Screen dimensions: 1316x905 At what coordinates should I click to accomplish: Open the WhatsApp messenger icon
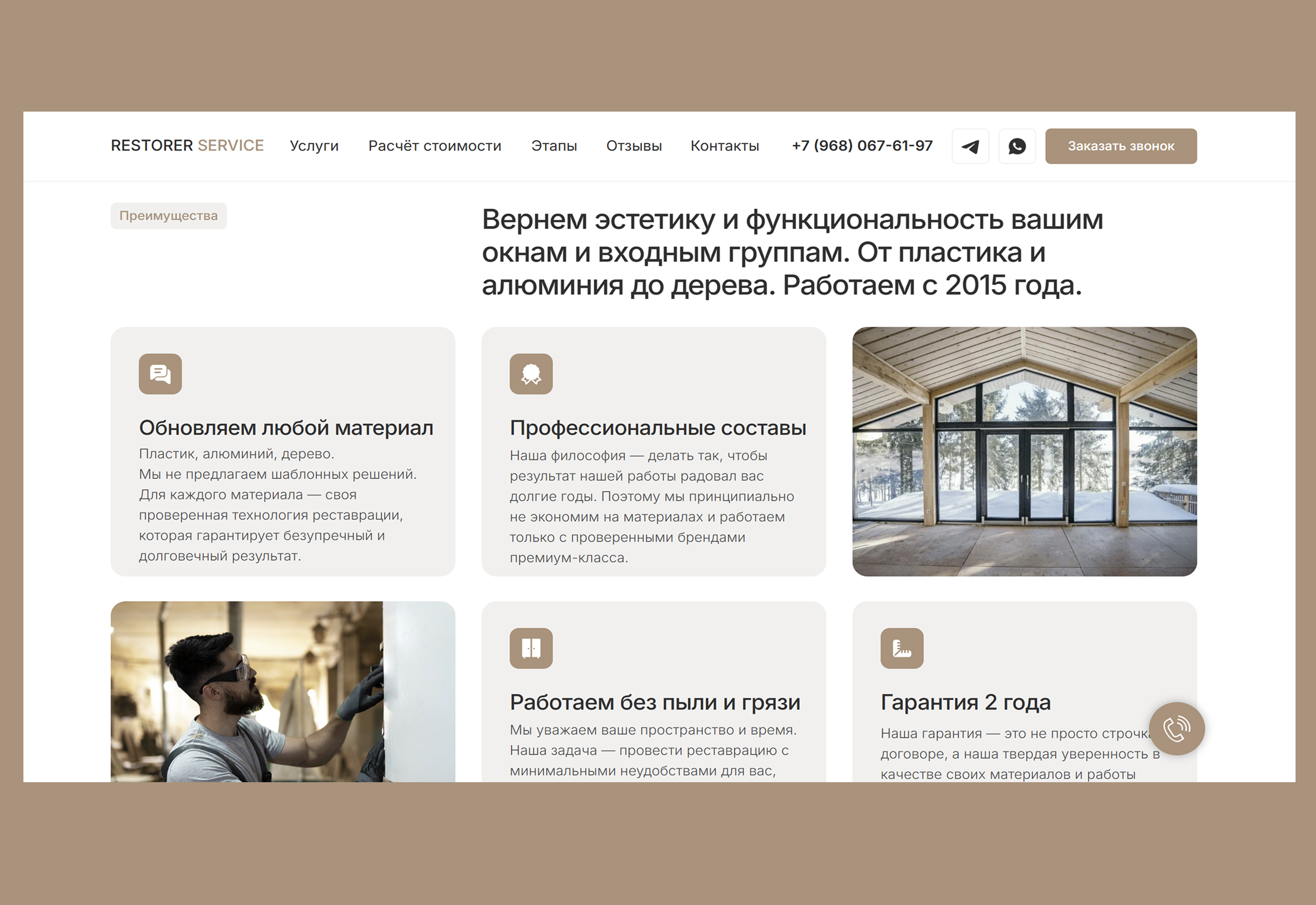tap(1017, 146)
